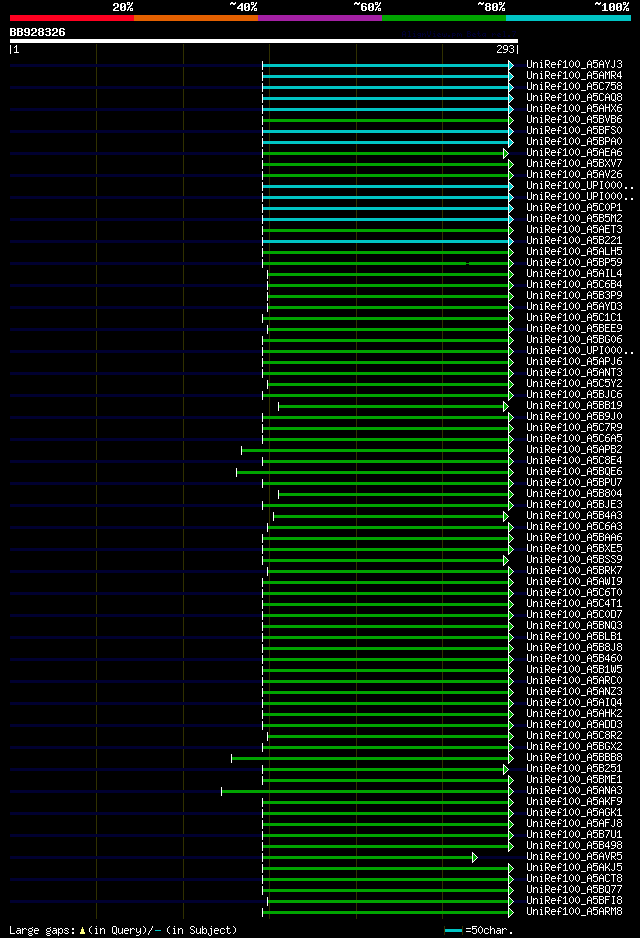Image resolution: width=640 pixels, height=938 pixels.
Task: Open hit UniRef100_A5AIQ4
Action: click(574, 702)
